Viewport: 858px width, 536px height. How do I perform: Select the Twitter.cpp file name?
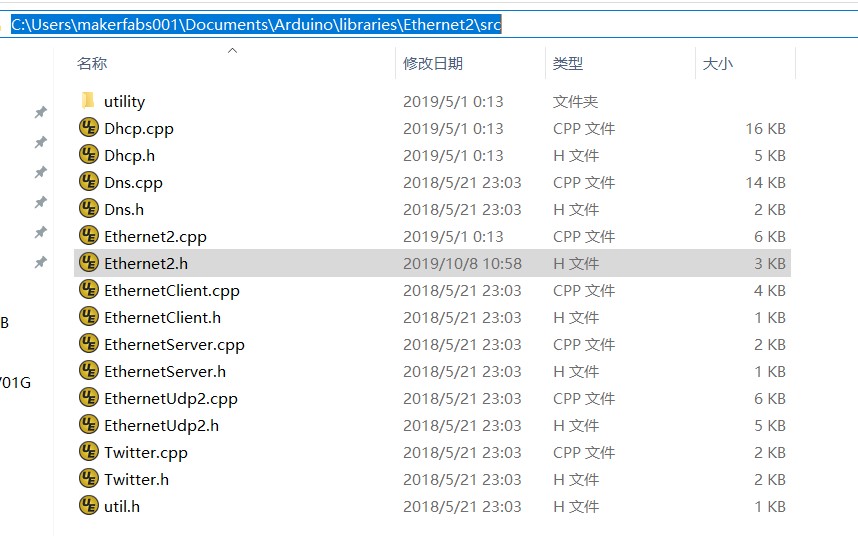[x=146, y=452]
